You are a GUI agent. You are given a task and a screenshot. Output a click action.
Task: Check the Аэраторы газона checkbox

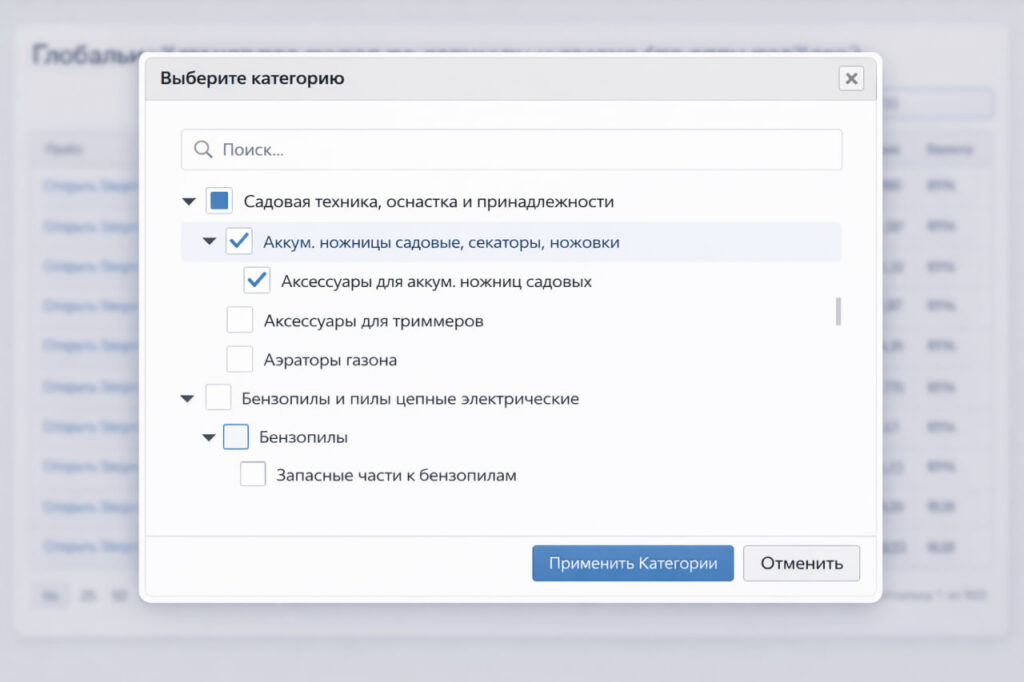point(240,359)
